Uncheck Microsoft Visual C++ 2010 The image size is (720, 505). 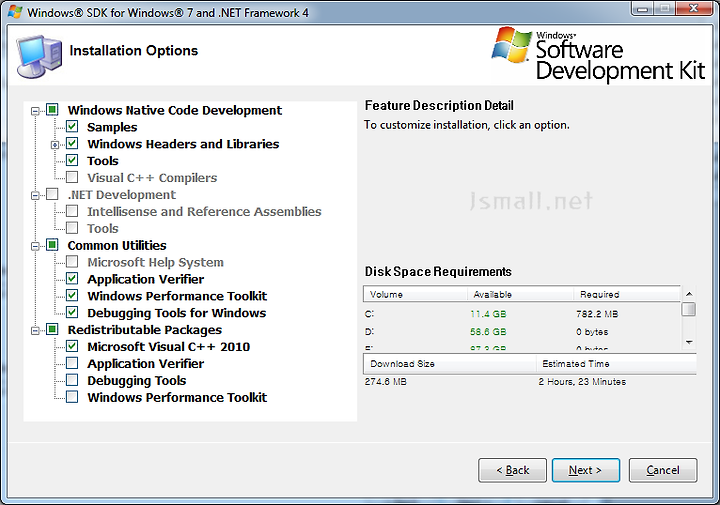coord(72,346)
